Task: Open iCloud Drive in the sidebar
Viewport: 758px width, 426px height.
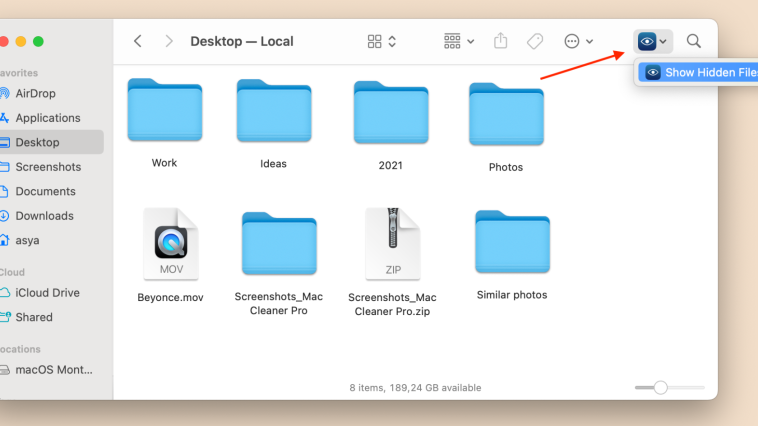Action: coord(47,293)
